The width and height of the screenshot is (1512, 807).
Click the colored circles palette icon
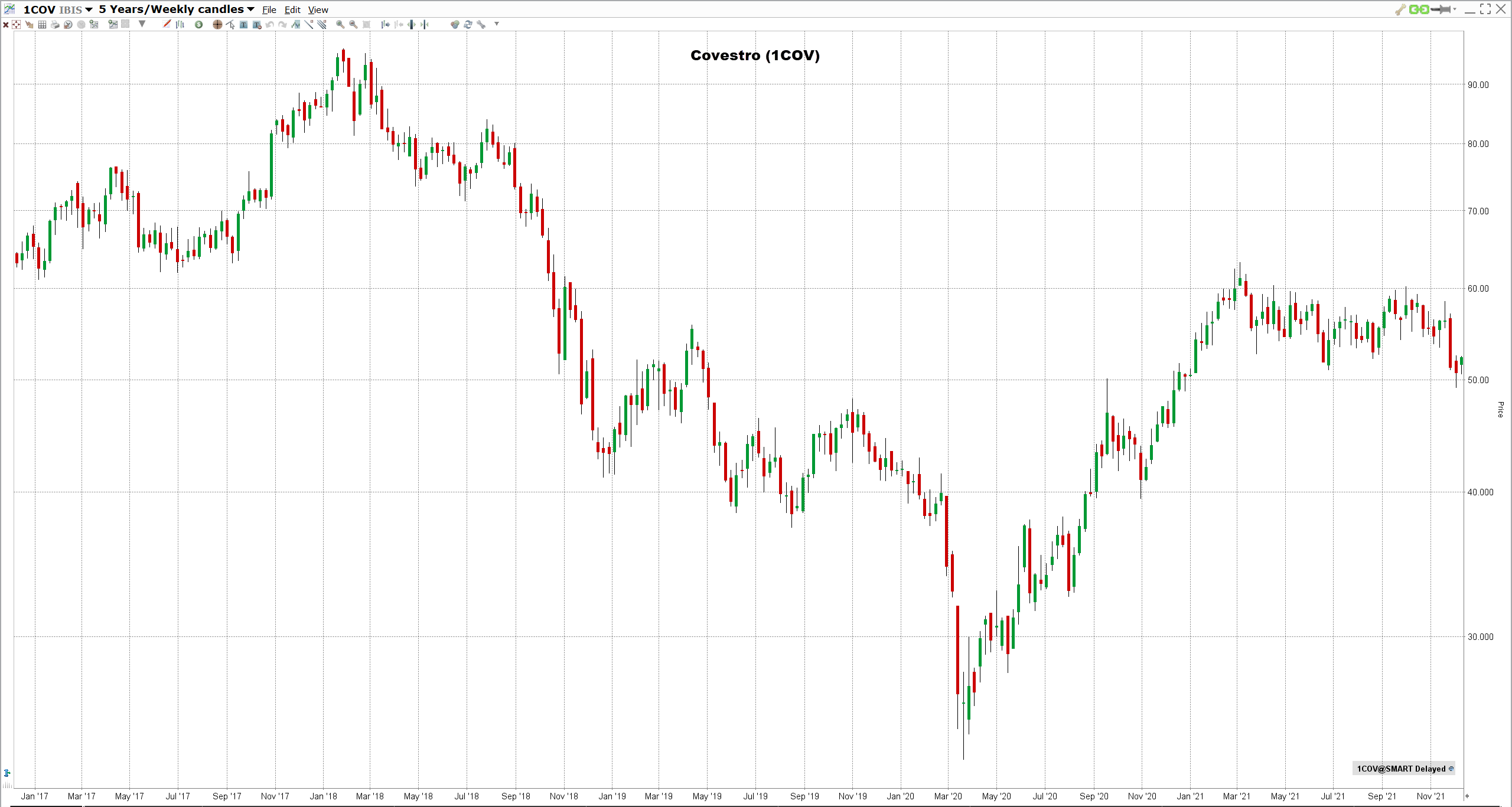pos(454,24)
